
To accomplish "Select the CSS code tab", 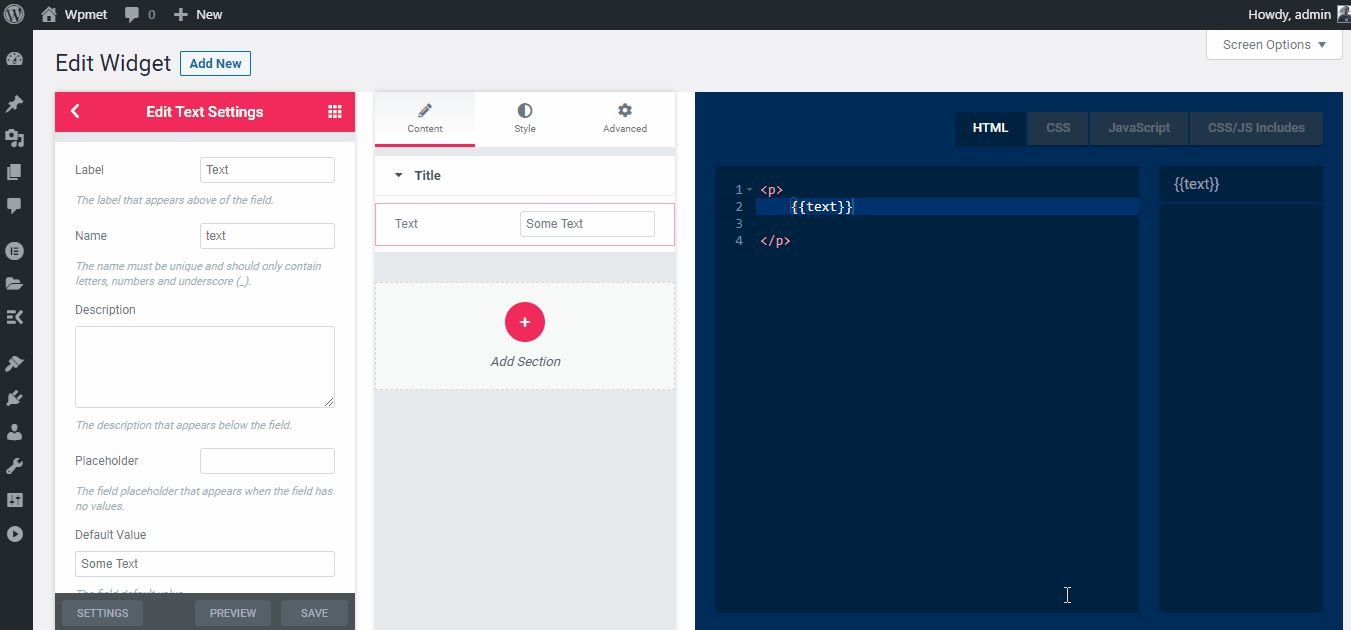I will pyautogui.click(x=1058, y=128).
